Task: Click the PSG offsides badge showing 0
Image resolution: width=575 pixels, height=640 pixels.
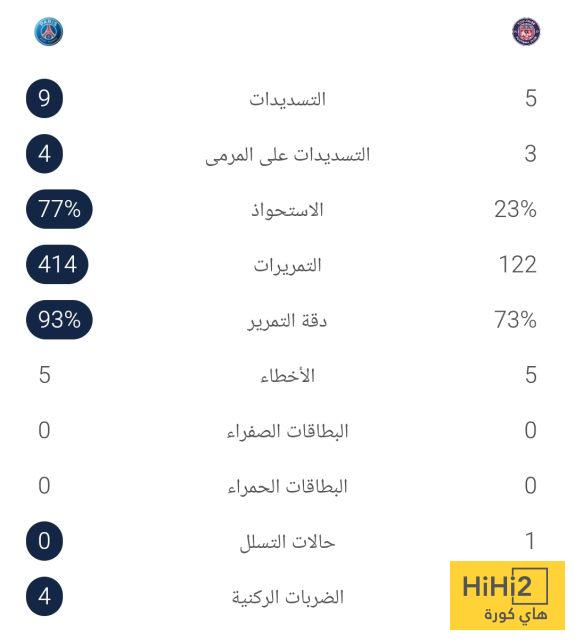Action: [44, 541]
